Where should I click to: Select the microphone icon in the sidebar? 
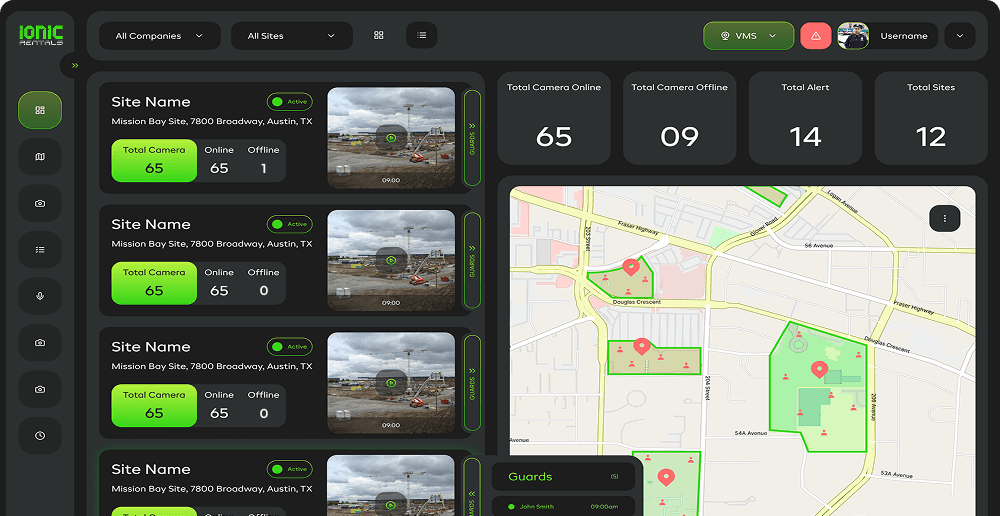click(x=40, y=296)
